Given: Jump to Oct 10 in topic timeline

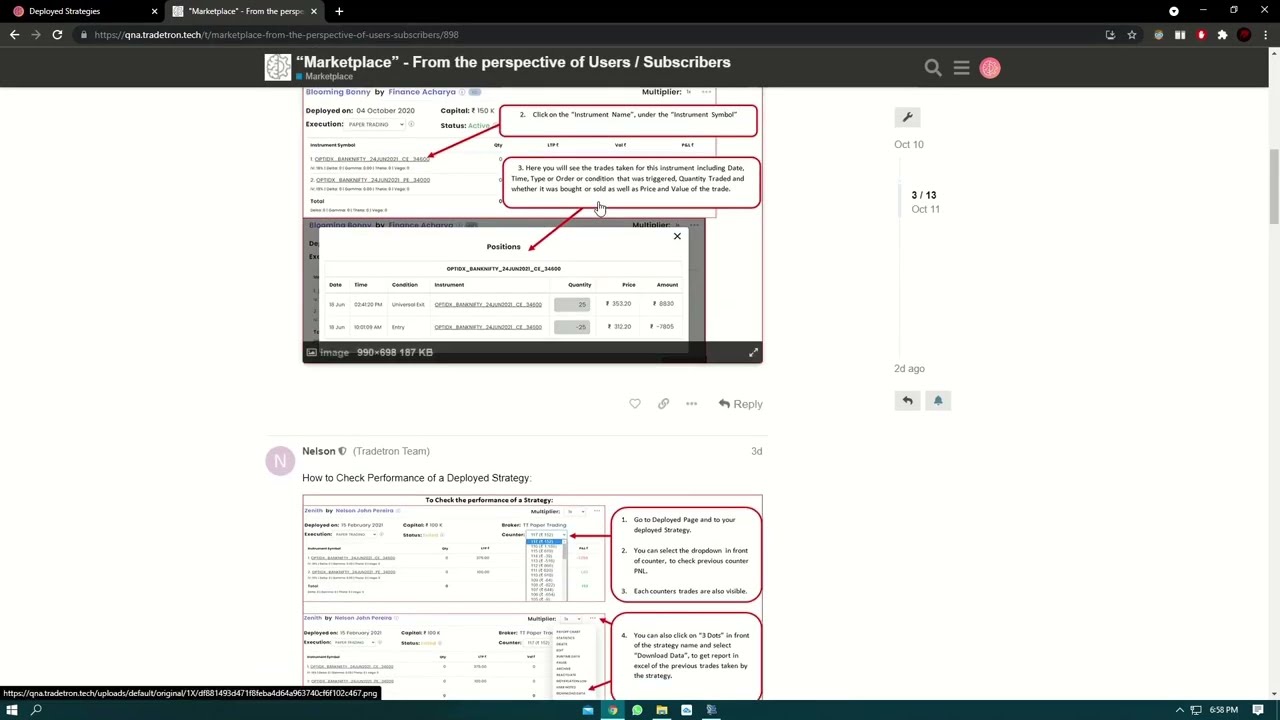Looking at the screenshot, I should click(909, 144).
